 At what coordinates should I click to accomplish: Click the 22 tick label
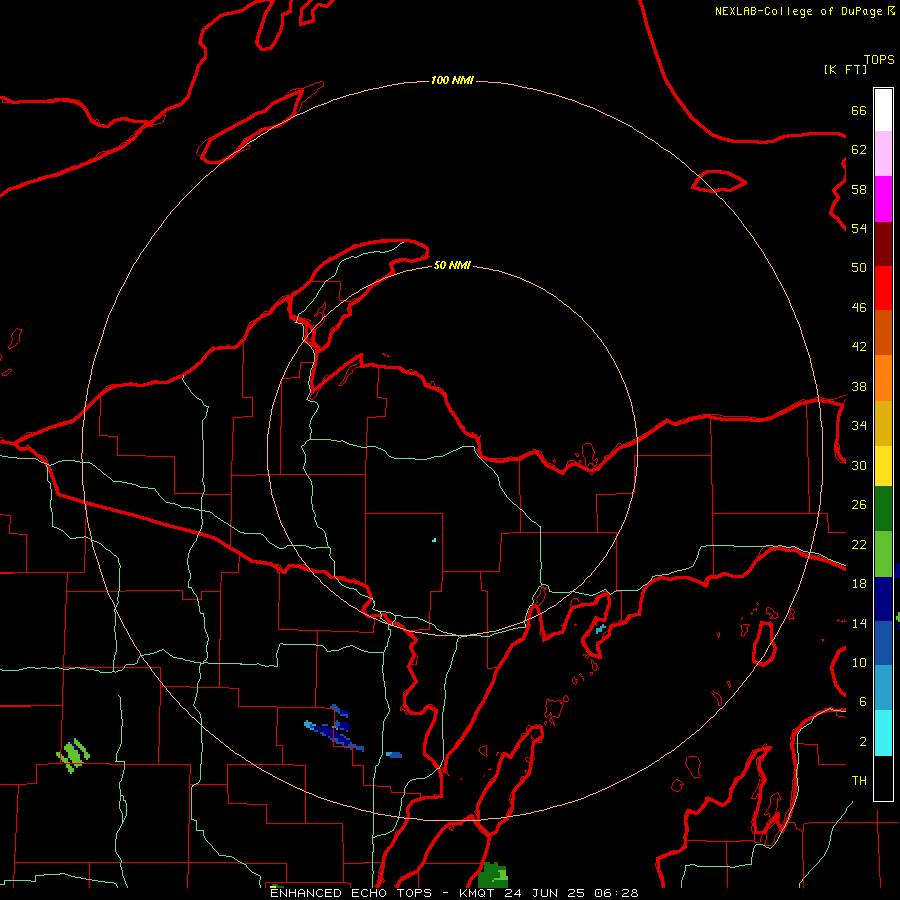click(x=859, y=544)
